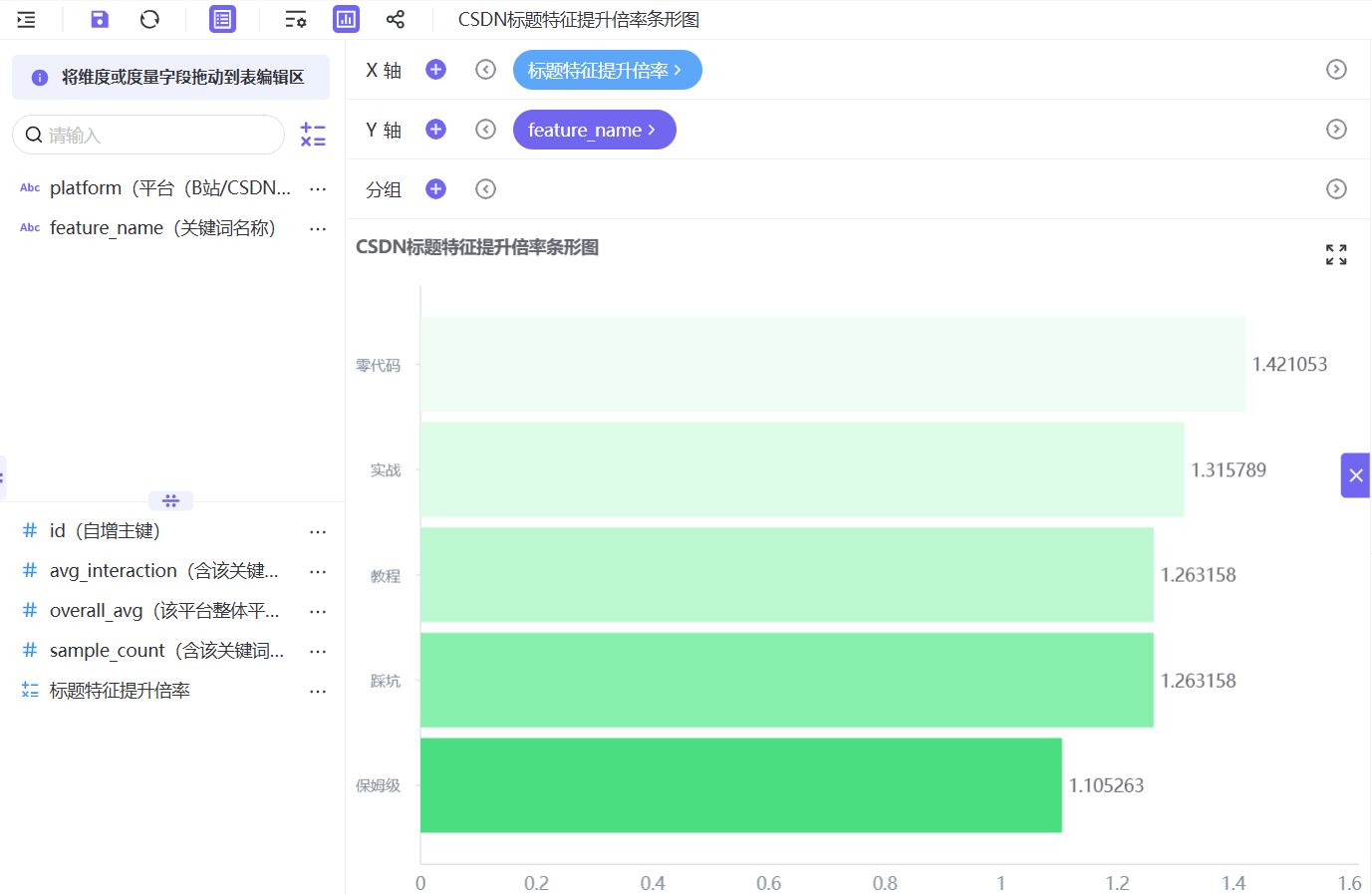The image size is (1372, 894).
Task: Select the chart view icon
Action: pos(347,19)
